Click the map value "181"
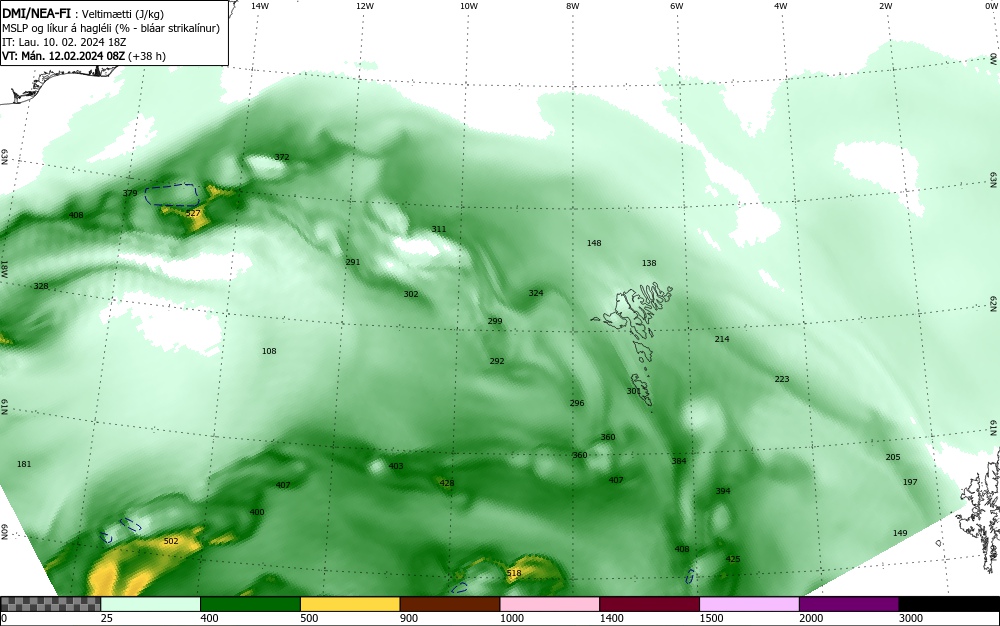 [24, 465]
